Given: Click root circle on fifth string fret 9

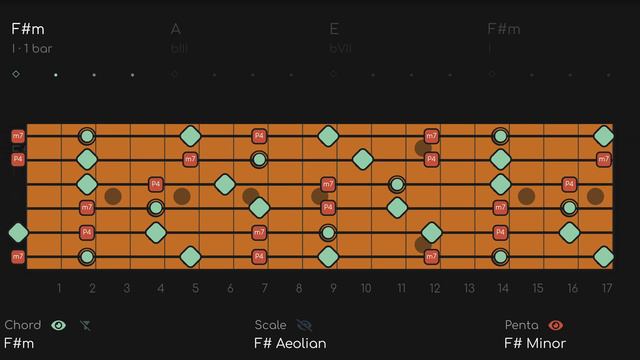Looking at the screenshot, I should (x=328, y=233).
